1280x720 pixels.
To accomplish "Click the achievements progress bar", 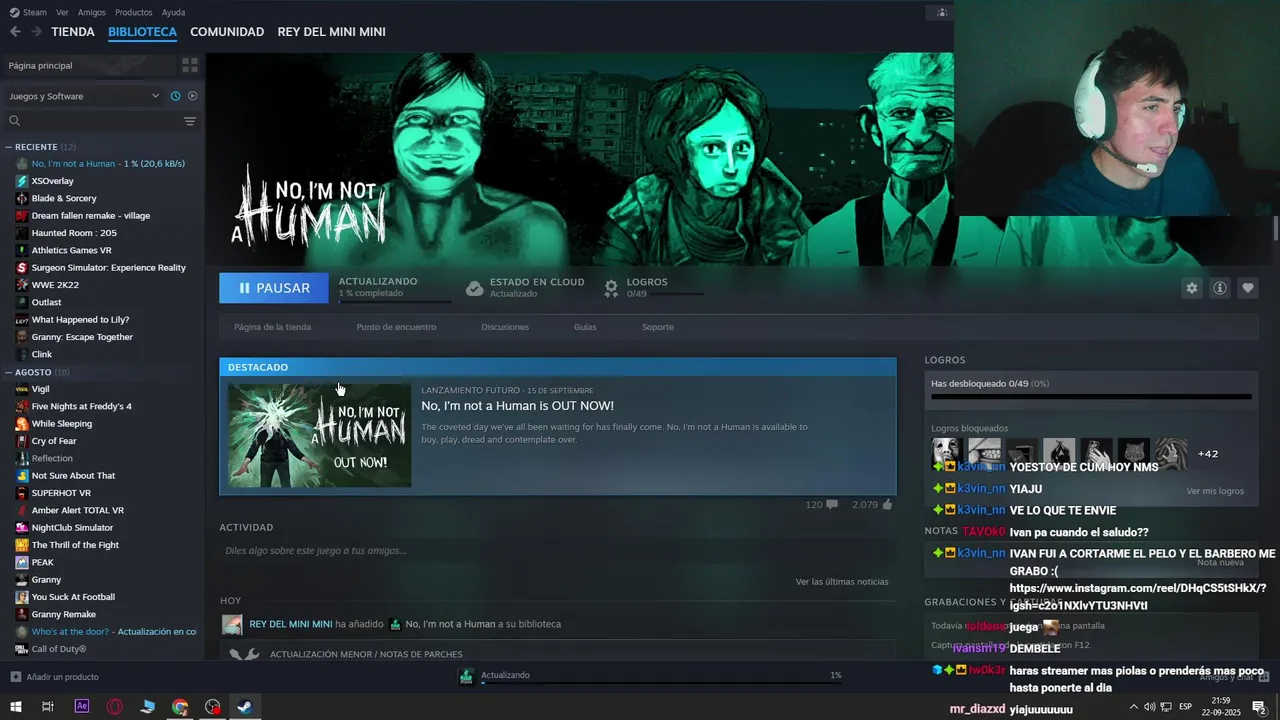I will tap(1091, 397).
